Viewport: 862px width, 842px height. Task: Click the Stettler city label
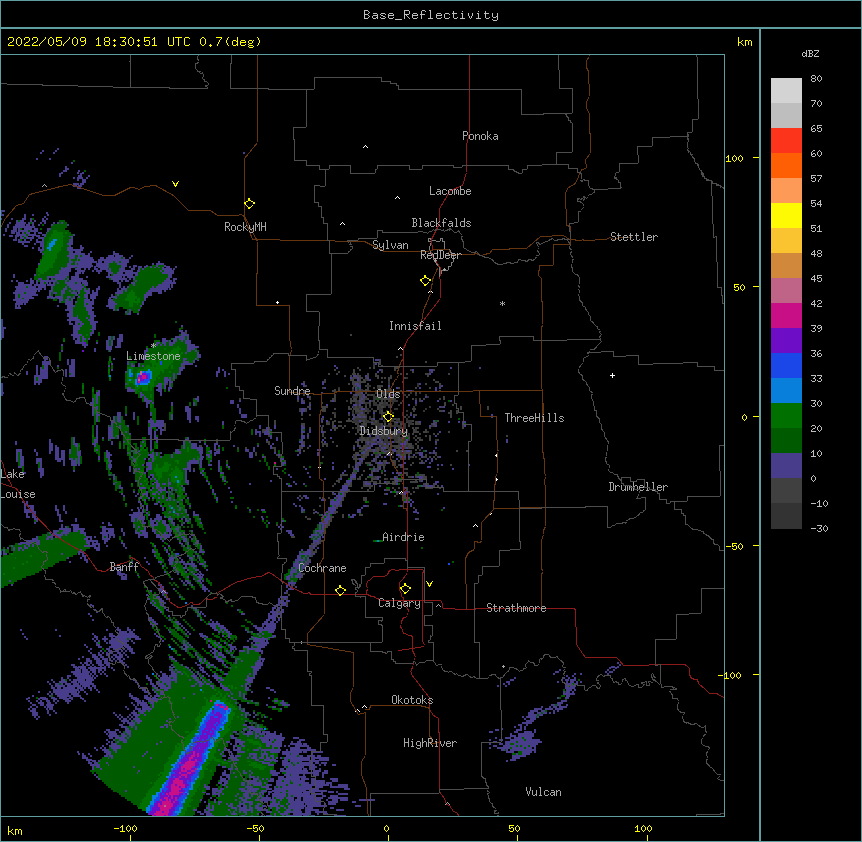(x=634, y=237)
